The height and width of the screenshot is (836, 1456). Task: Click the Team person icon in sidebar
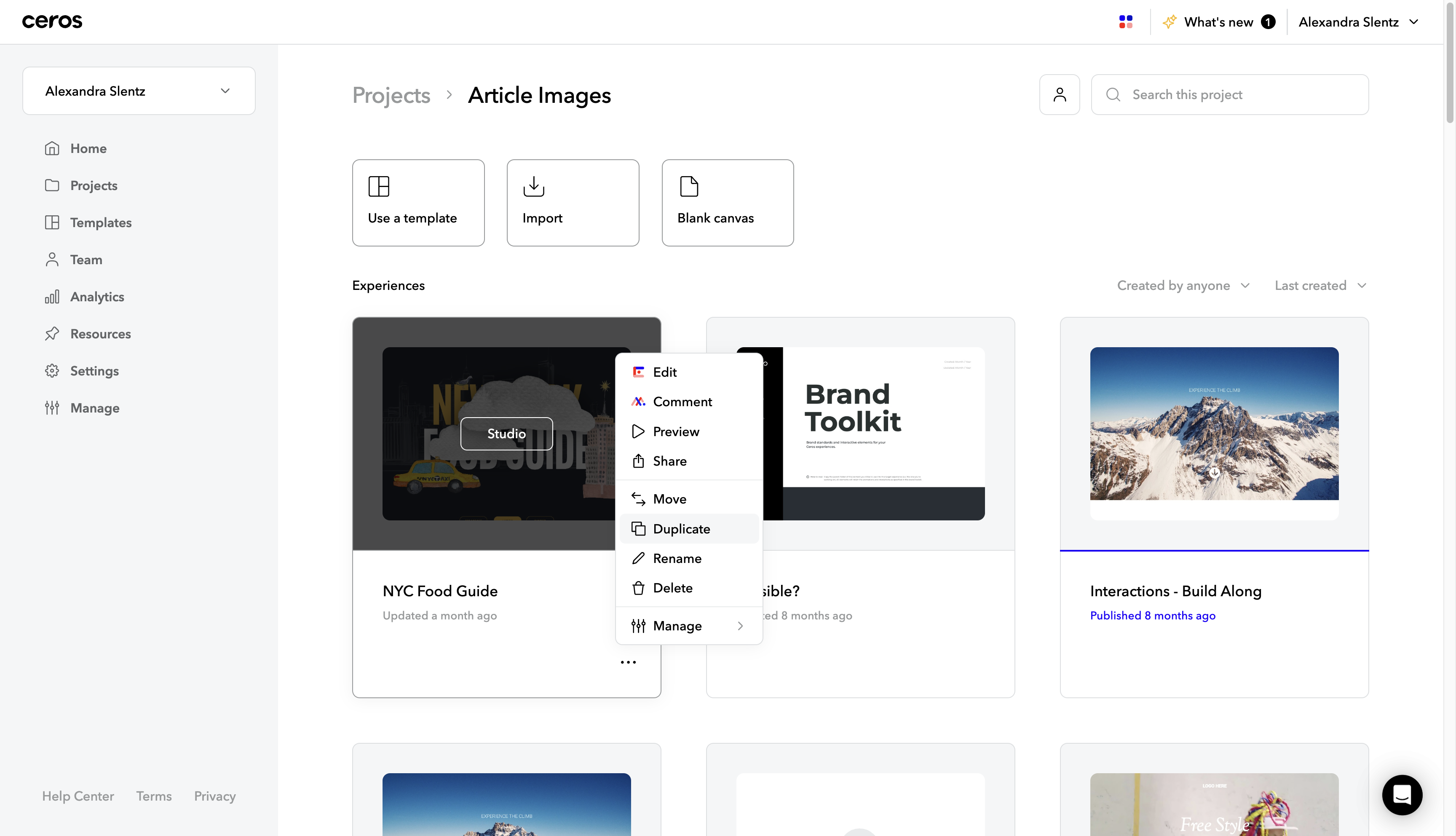(x=52, y=260)
